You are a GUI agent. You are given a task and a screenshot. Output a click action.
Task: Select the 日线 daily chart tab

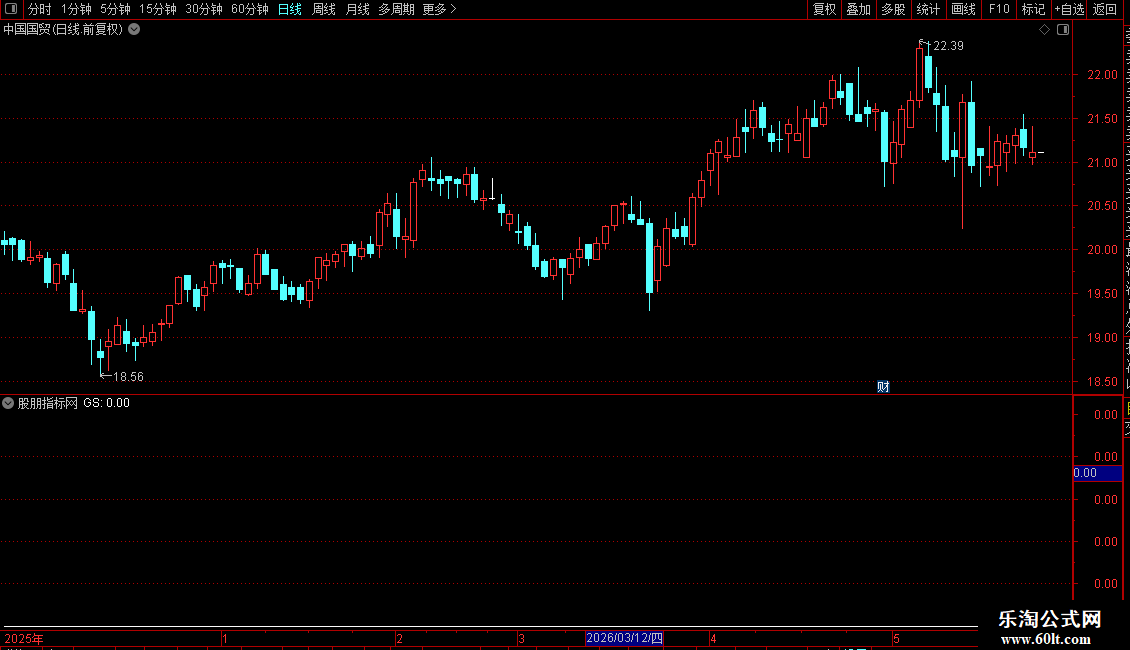click(x=290, y=9)
